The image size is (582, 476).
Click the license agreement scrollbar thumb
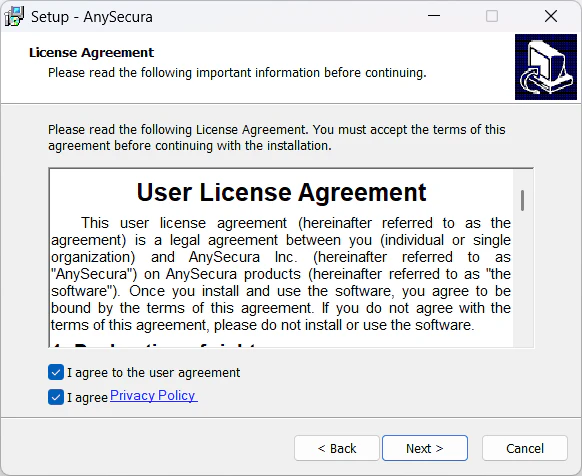pos(523,200)
